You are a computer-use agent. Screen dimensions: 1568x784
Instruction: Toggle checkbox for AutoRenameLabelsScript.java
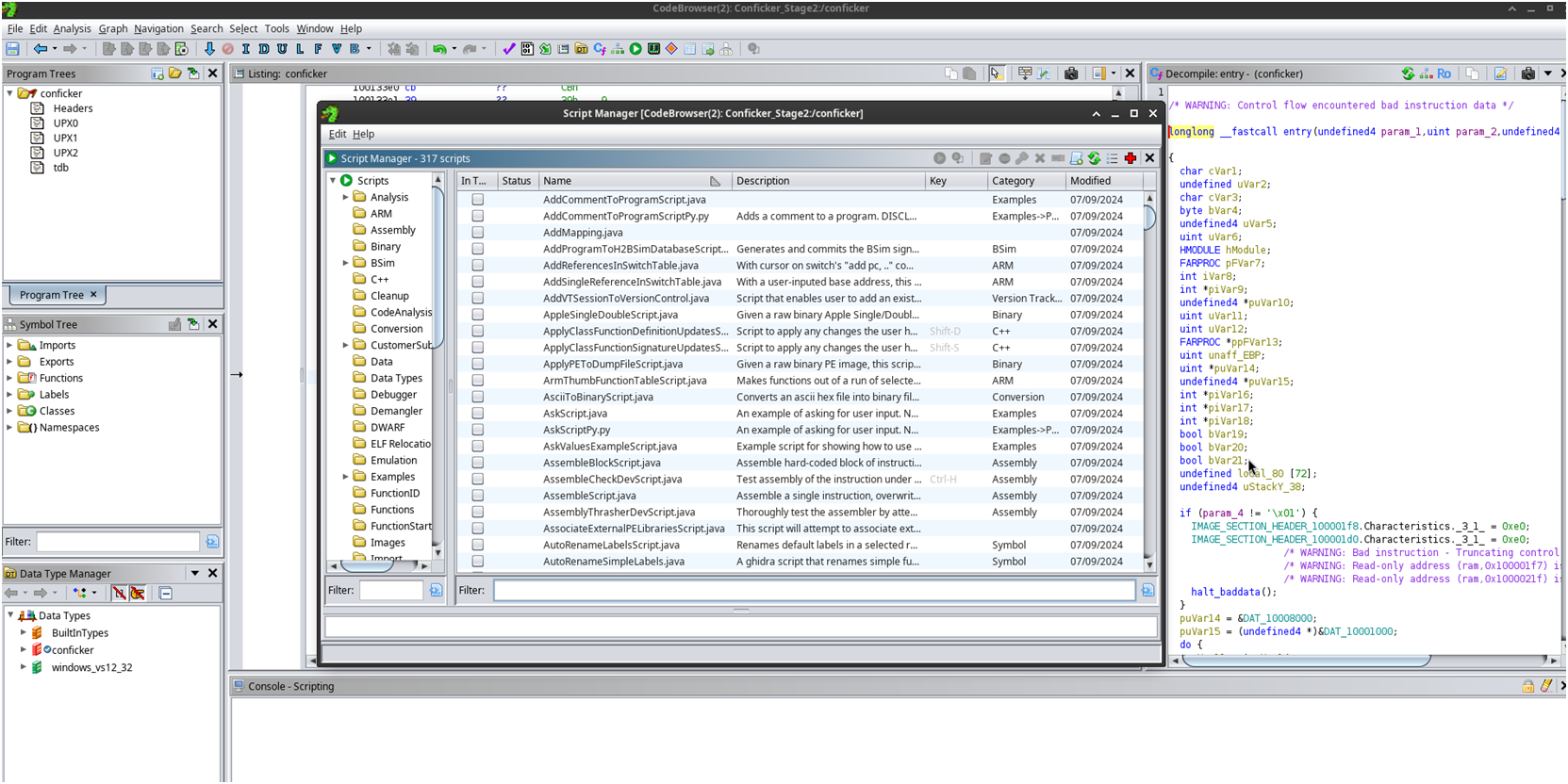tap(478, 545)
